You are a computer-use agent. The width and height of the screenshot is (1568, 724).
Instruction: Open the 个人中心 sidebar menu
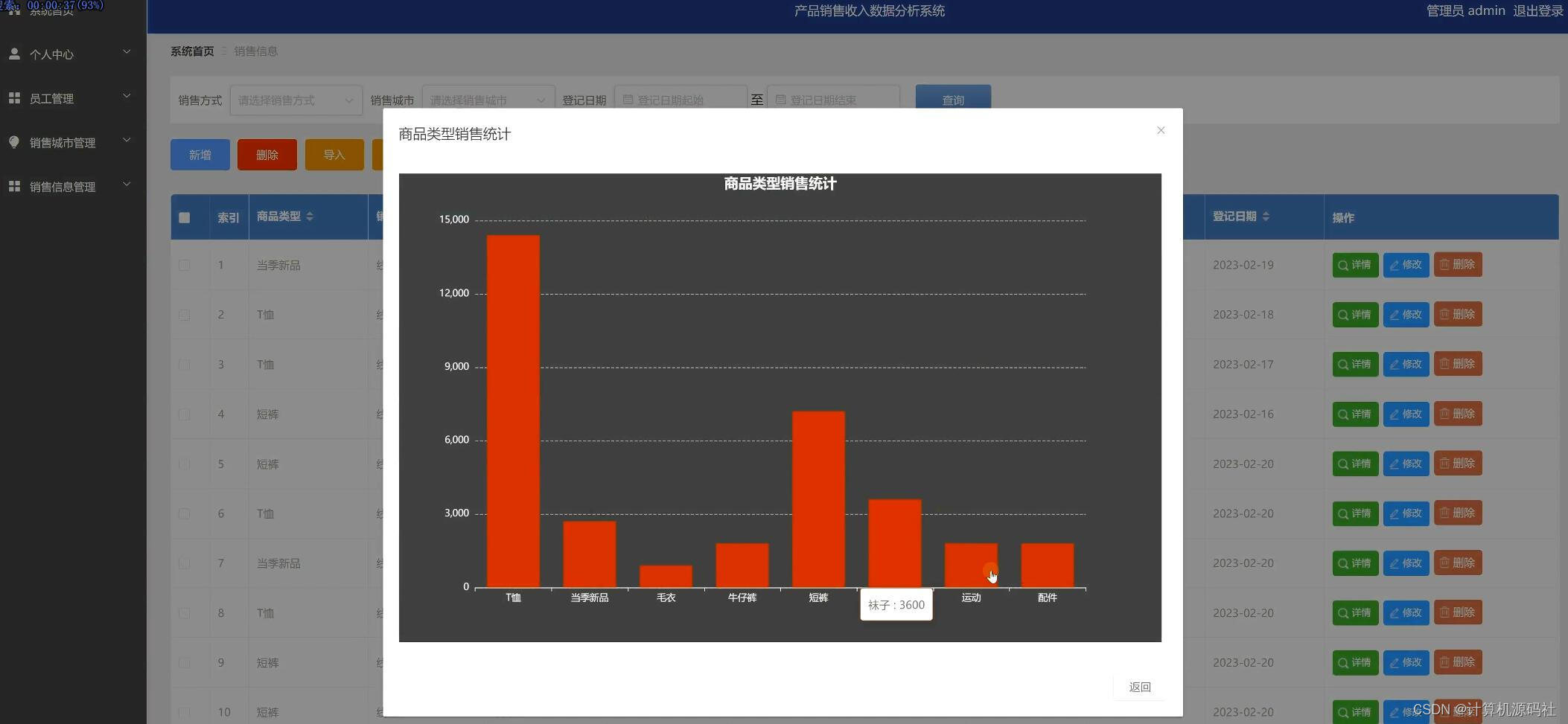tap(73, 54)
